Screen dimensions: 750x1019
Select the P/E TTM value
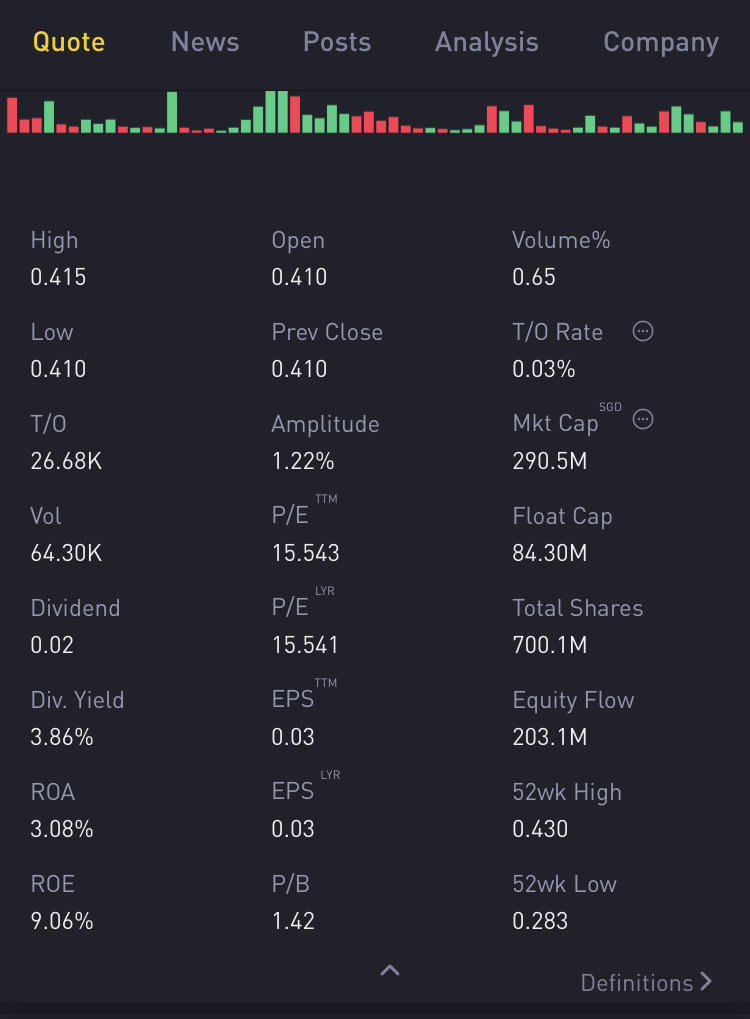[306, 553]
